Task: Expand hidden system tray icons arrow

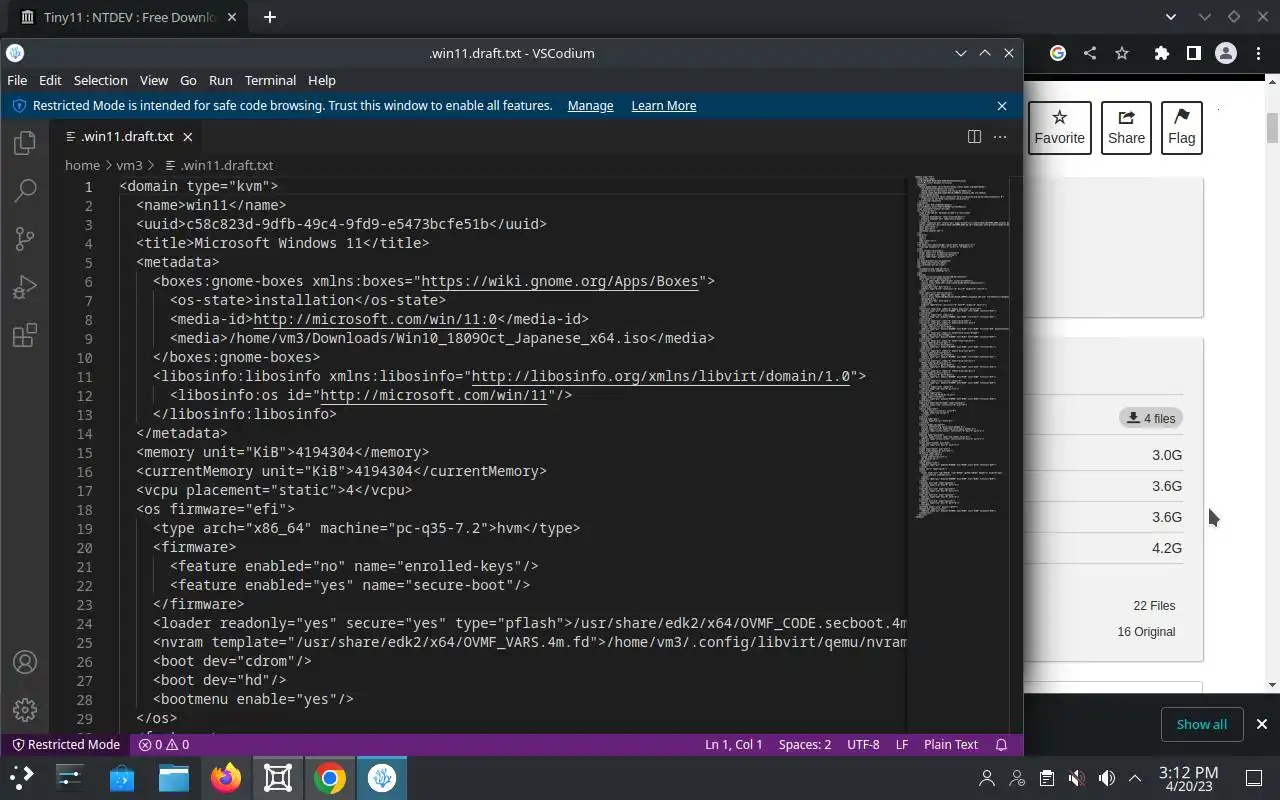Action: [1135, 778]
